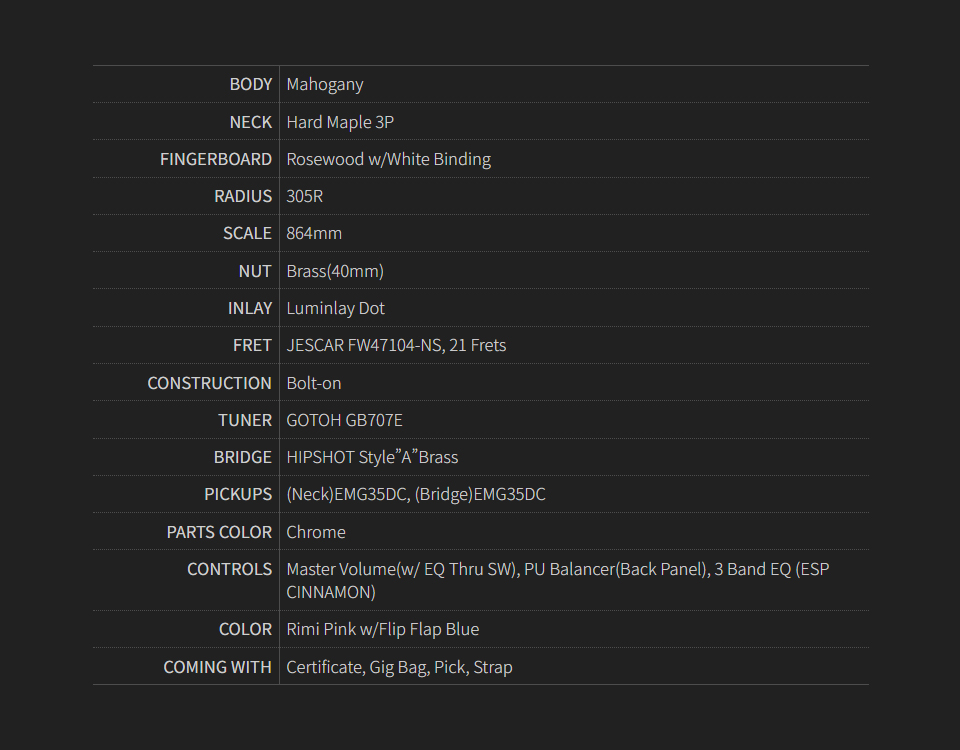
Task: Click the EMG35DC pickups value
Action: (416, 494)
